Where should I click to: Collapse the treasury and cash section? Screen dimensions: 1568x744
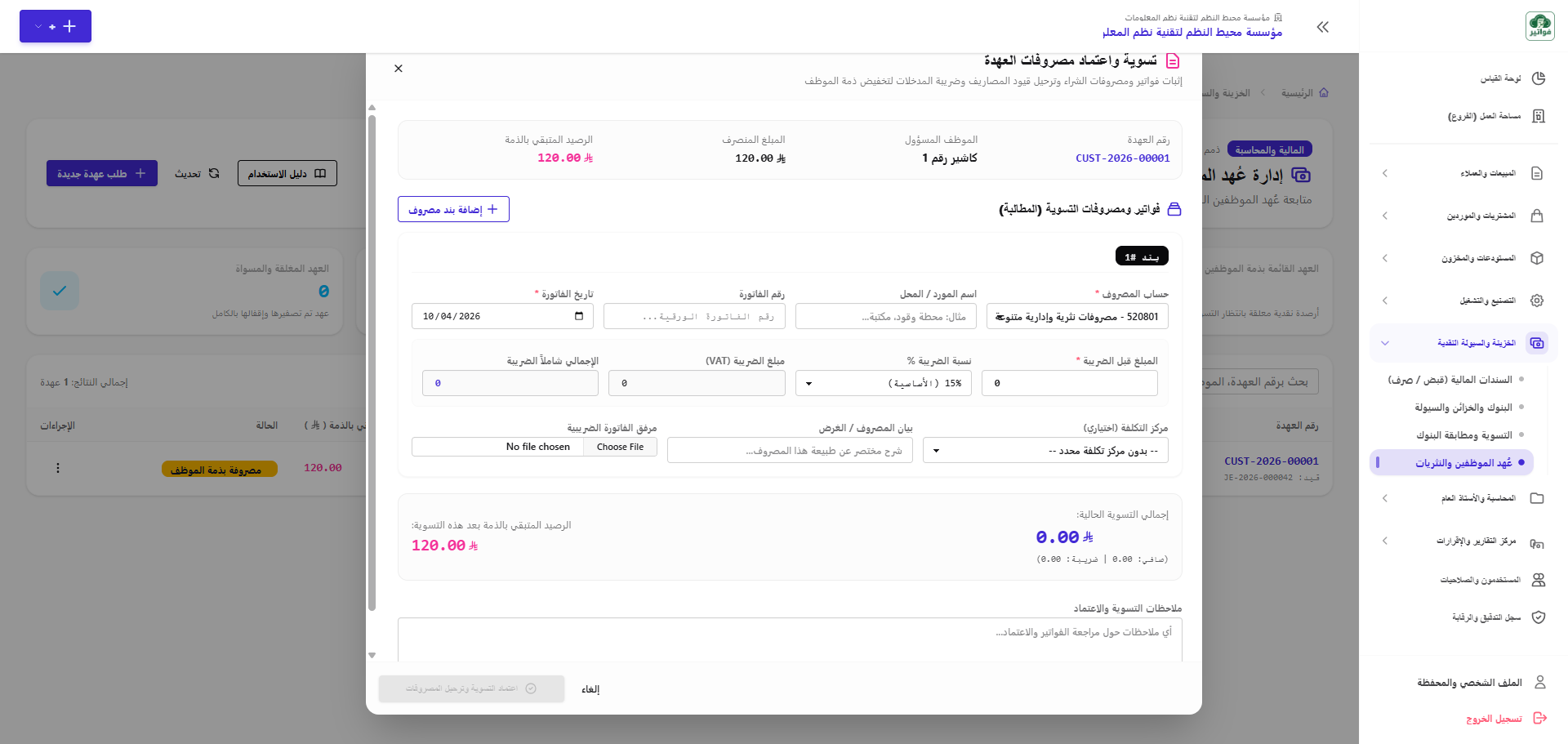tap(1385, 343)
